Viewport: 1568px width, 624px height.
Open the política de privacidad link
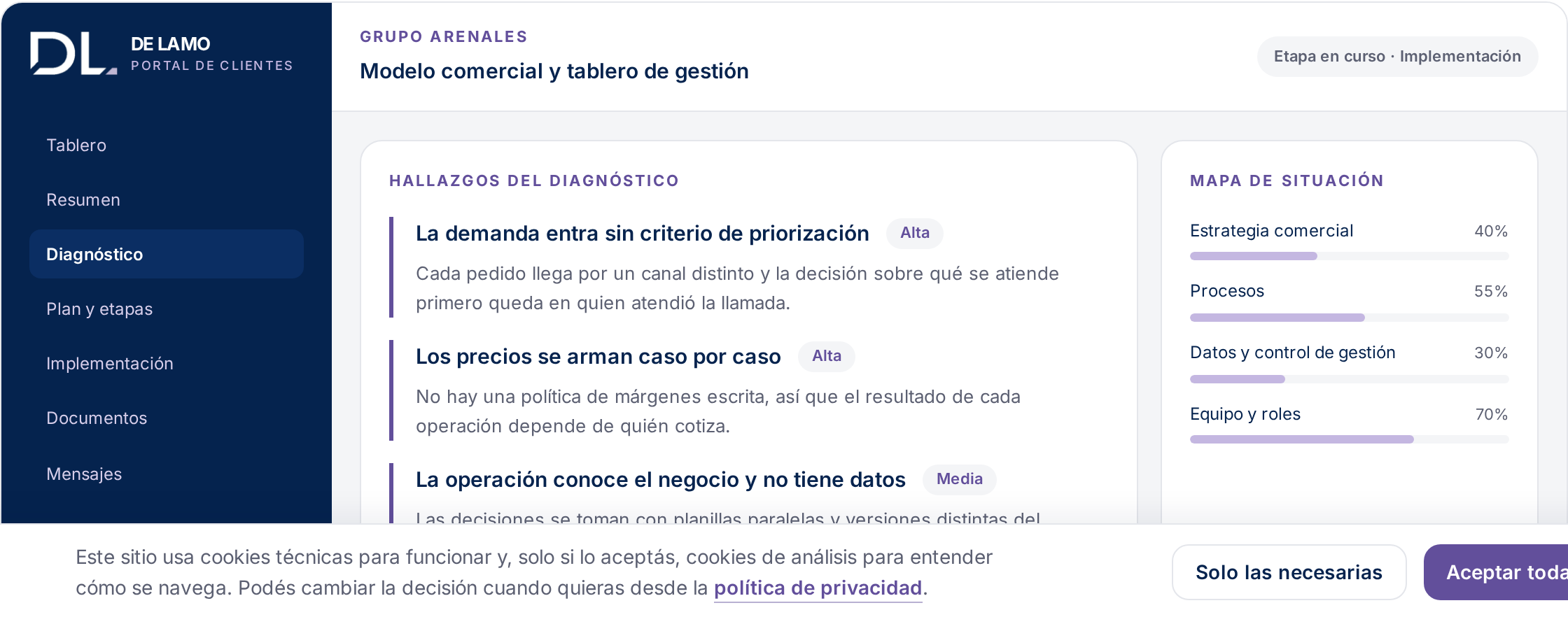point(818,588)
